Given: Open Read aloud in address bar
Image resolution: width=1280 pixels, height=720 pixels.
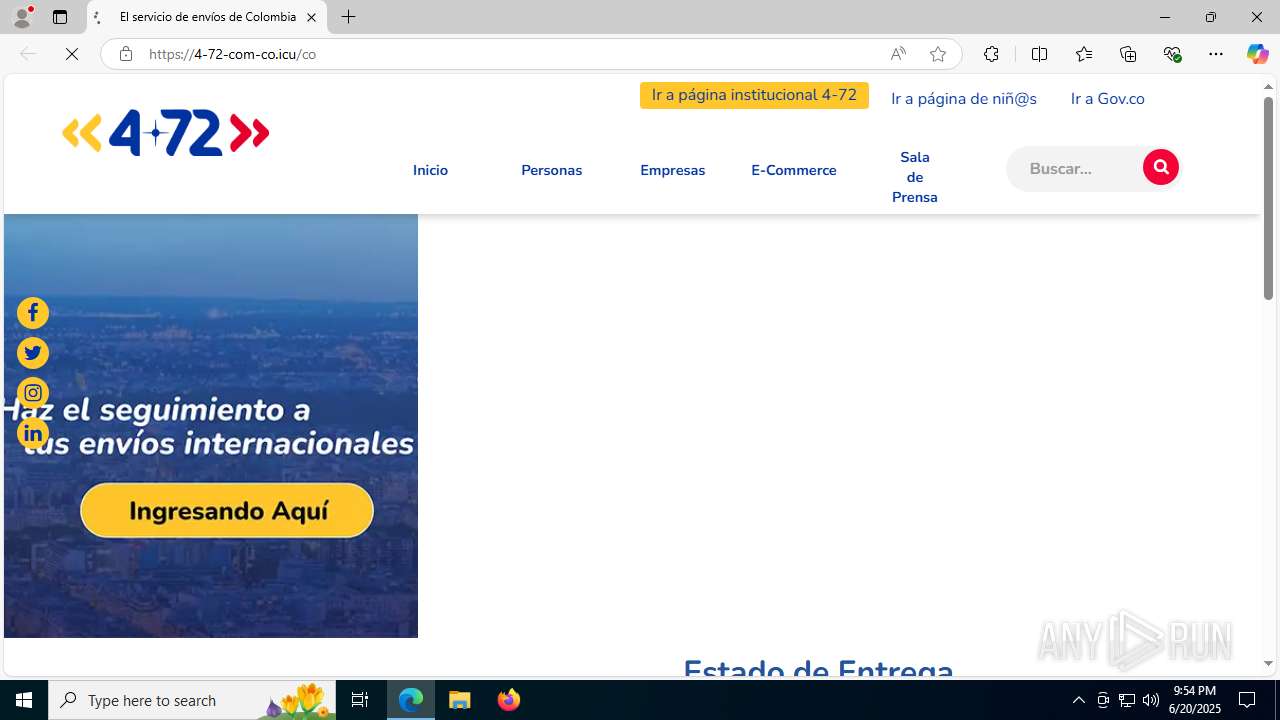Looking at the screenshot, I should pos(898,54).
